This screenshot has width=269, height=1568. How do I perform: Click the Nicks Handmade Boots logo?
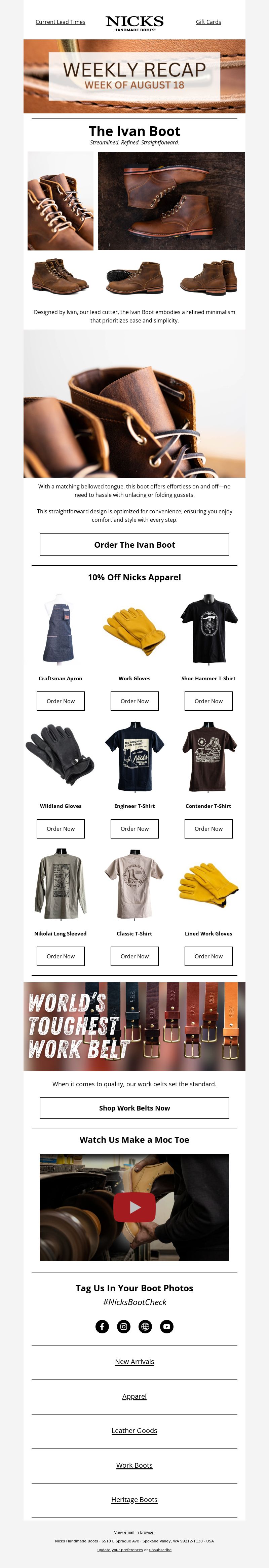[134, 23]
